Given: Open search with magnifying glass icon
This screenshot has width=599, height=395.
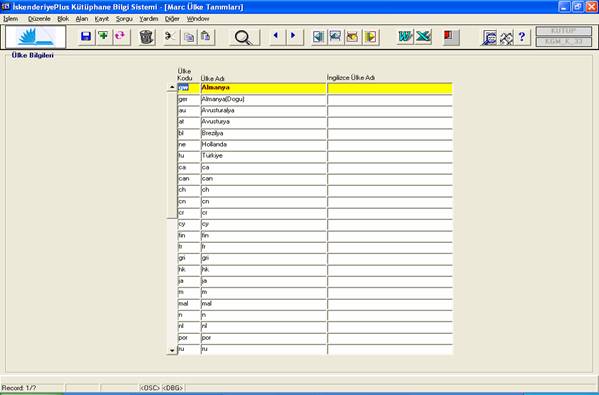Looking at the screenshot, I should point(243,37).
